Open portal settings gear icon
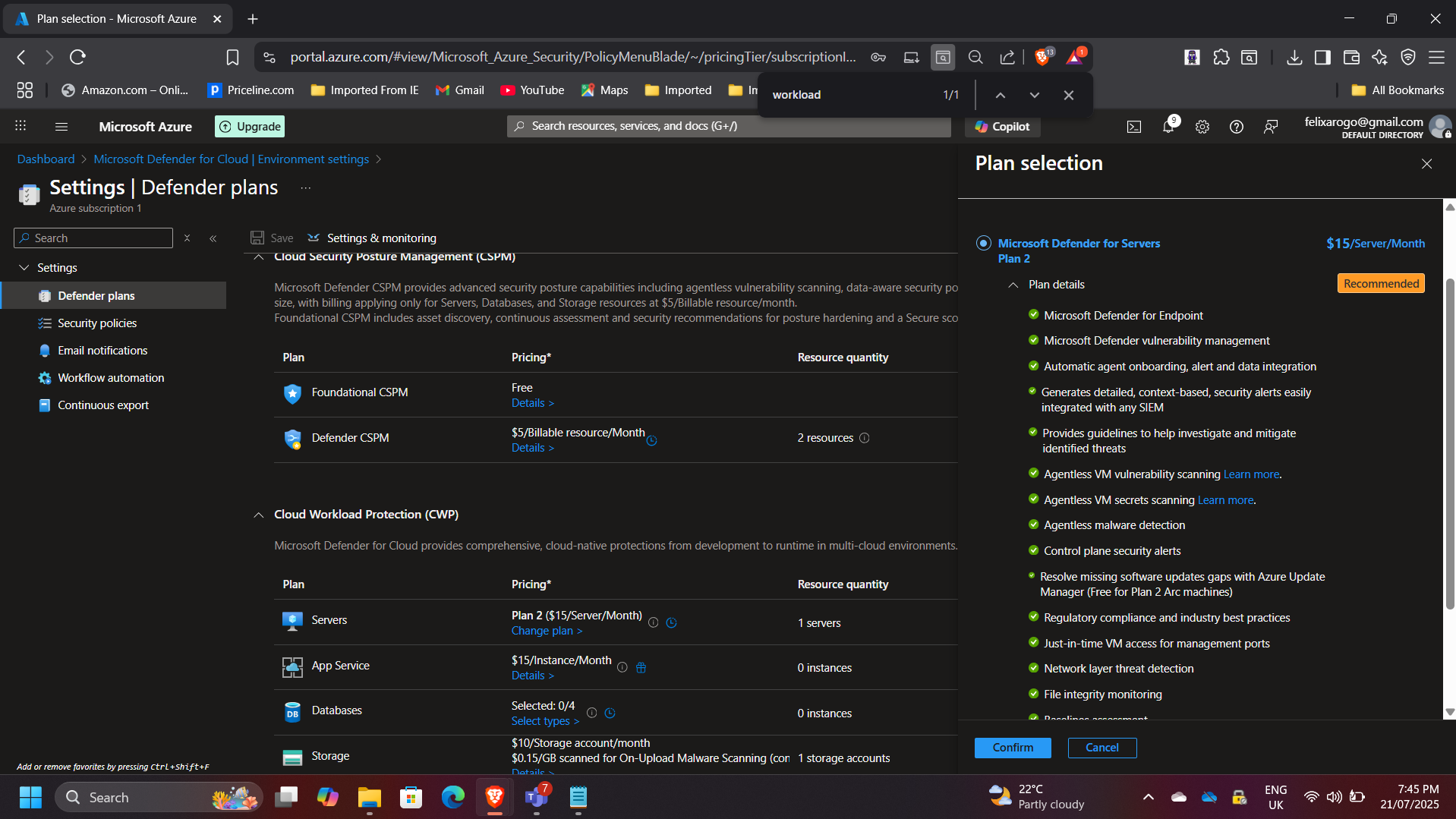This screenshot has height=819, width=1456. 1202,127
